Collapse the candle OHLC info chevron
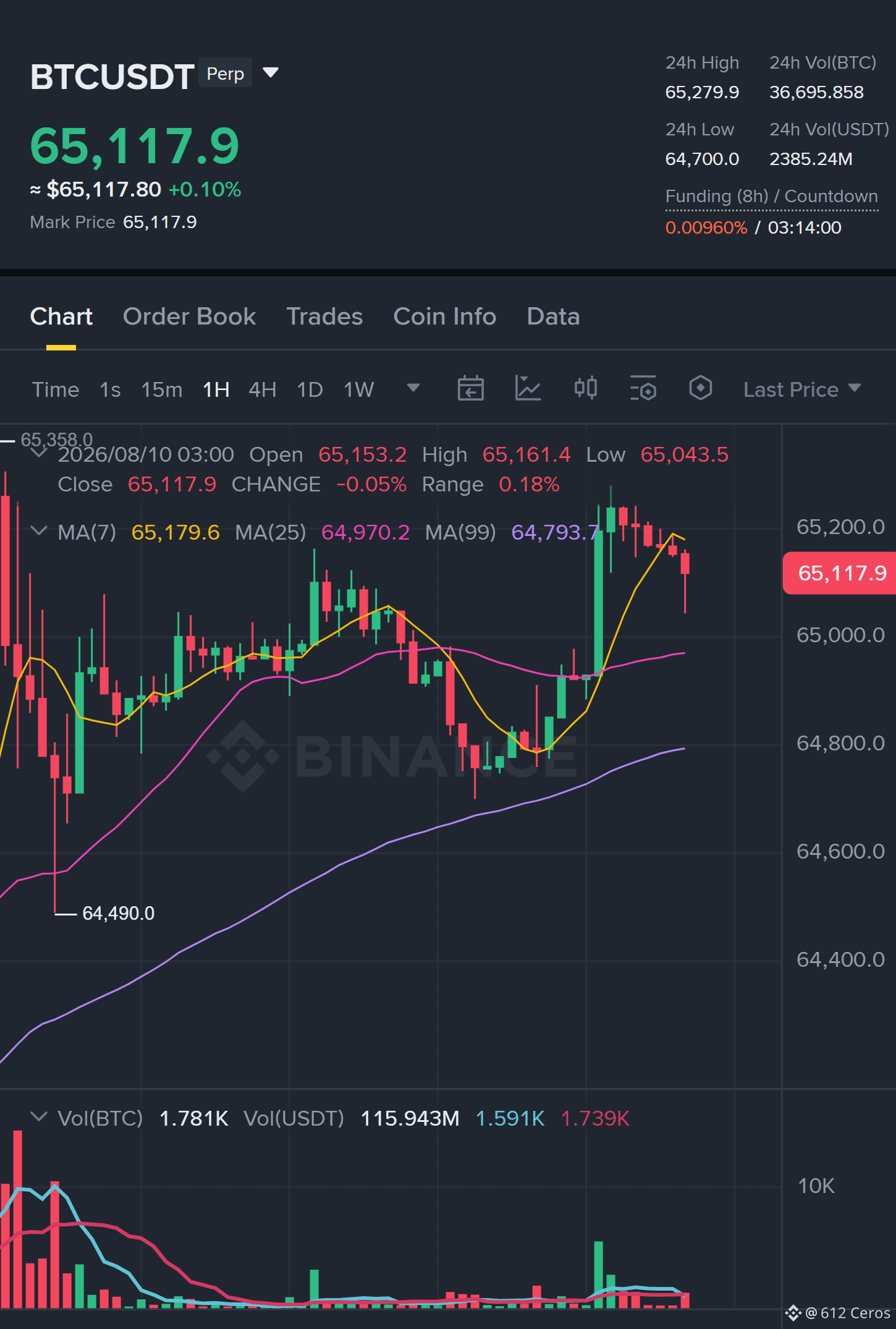Screen dimensions: 896x1329 coord(39,454)
